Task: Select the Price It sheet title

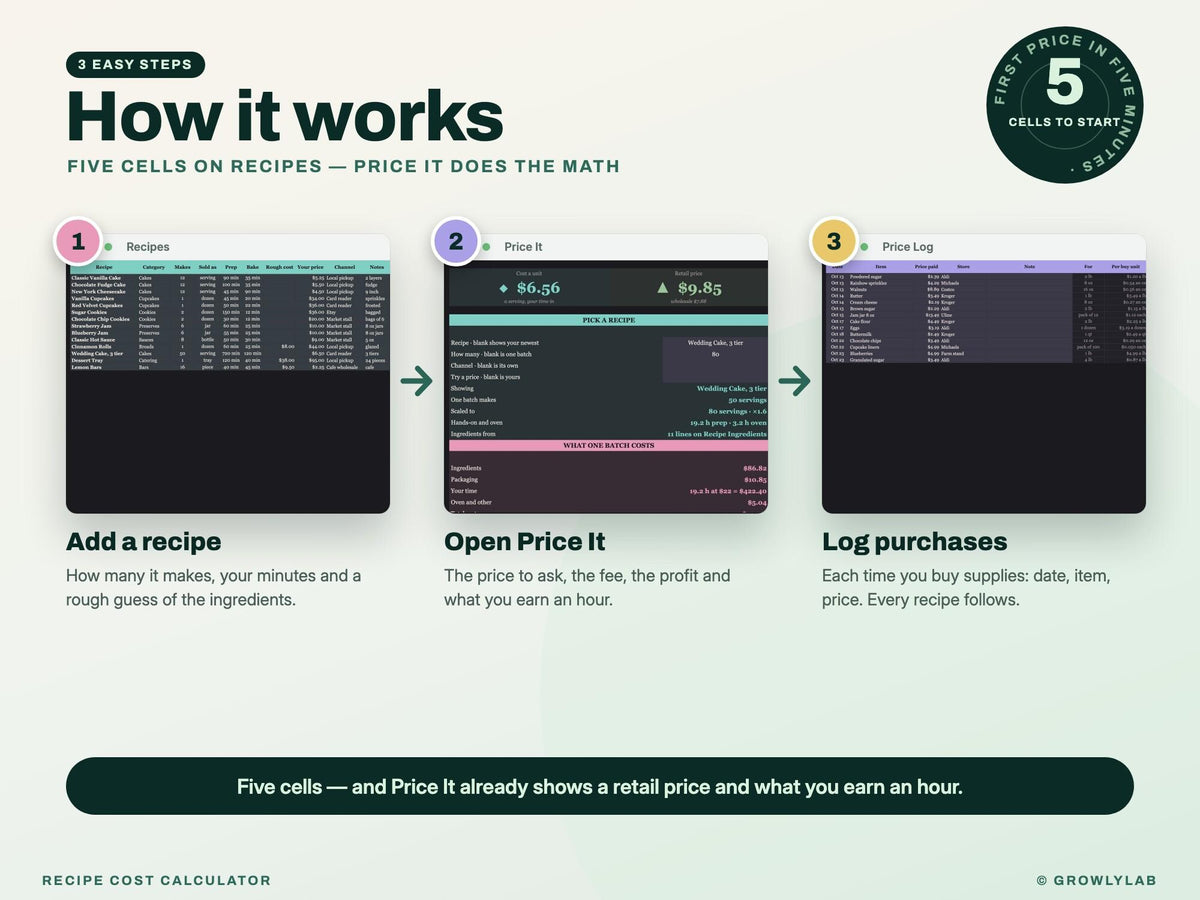Action: click(x=524, y=247)
